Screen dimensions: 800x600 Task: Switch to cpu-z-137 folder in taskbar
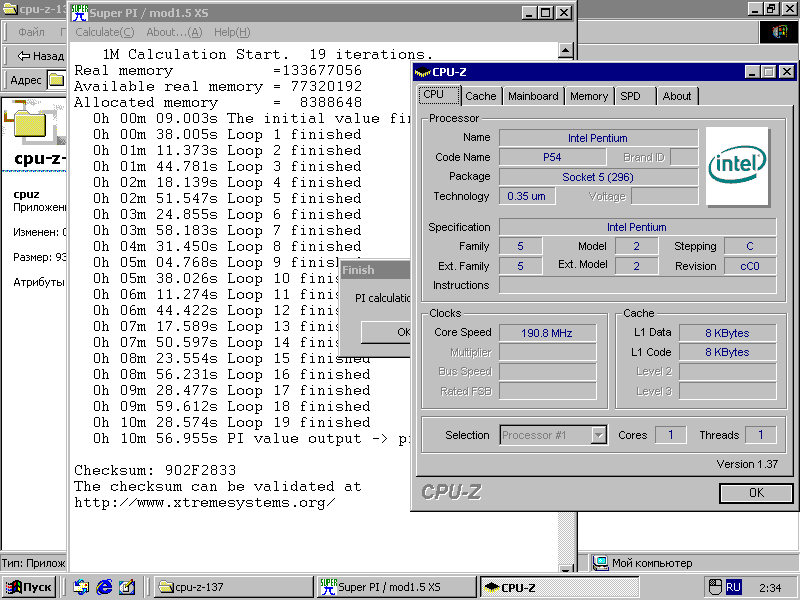pyautogui.click(x=233, y=587)
